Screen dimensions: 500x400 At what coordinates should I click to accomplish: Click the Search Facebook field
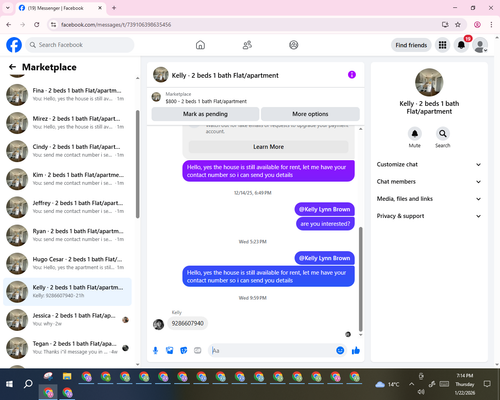[80, 45]
